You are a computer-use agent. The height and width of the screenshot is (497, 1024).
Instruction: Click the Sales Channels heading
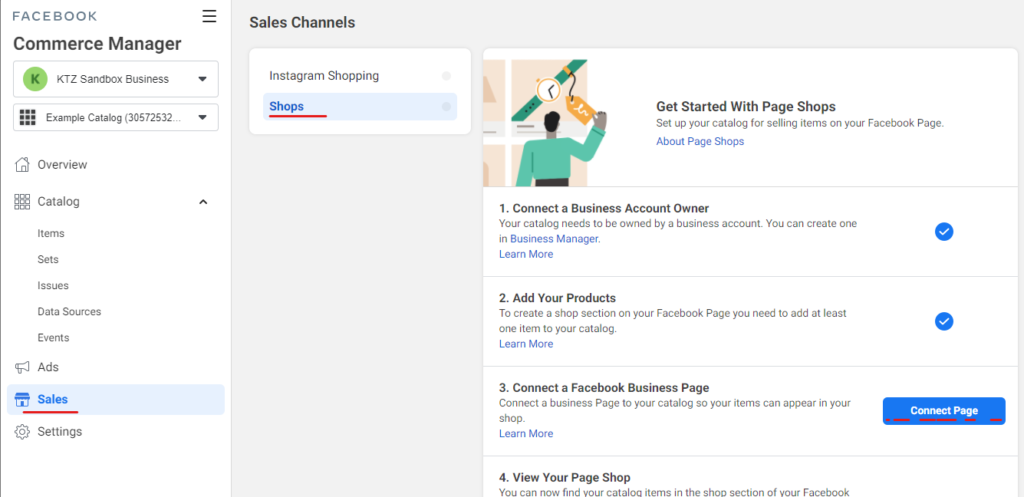click(x=302, y=23)
